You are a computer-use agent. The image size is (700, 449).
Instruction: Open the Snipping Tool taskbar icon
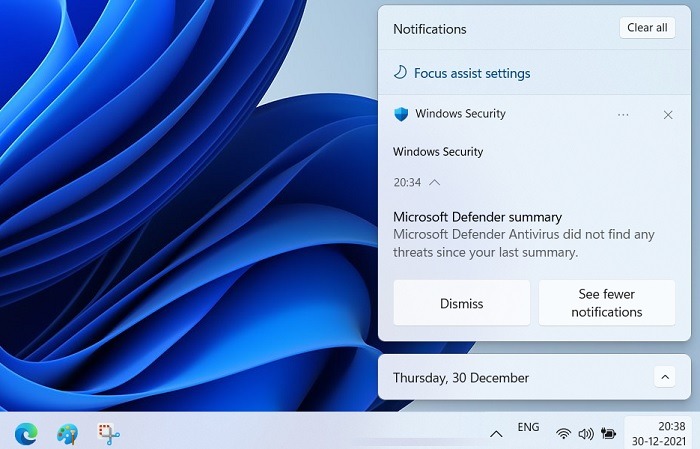[x=108, y=433]
